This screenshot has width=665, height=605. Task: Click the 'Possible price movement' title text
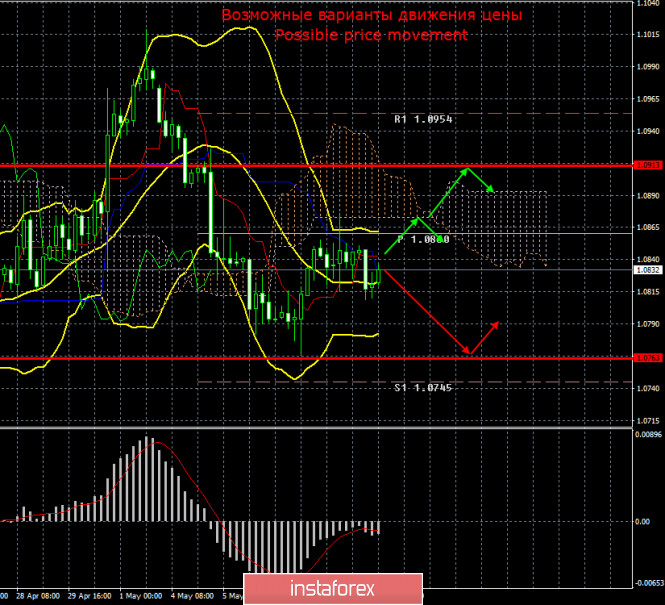pos(372,35)
